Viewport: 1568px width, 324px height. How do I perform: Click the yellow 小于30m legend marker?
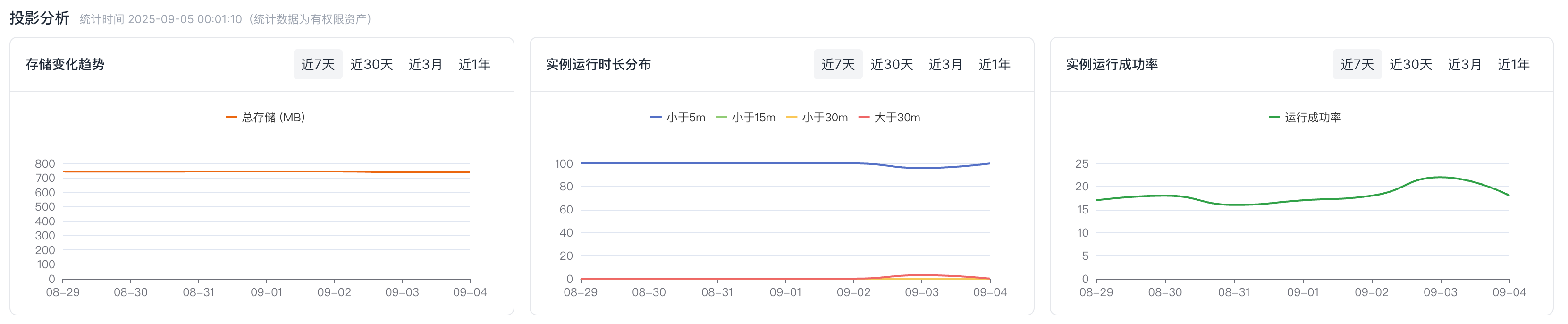(x=792, y=118)
